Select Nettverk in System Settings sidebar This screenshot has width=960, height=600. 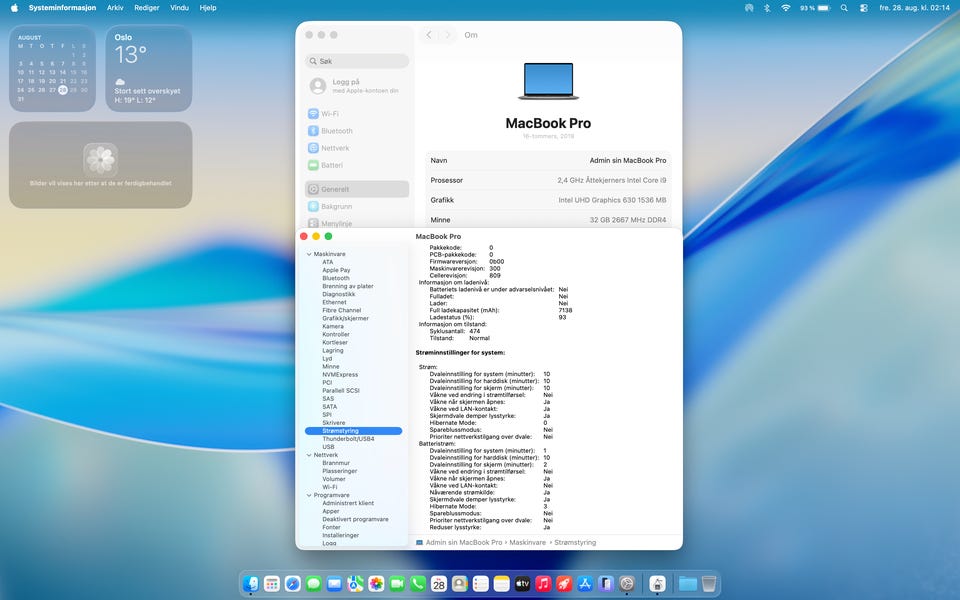tap(357, 148)
